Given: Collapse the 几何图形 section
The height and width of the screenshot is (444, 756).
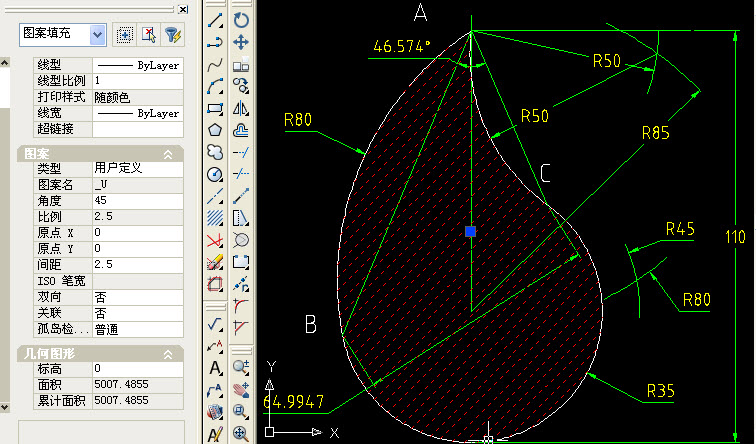Looking at the screenshot, I should pyautogui.click(x=168, y=354).
